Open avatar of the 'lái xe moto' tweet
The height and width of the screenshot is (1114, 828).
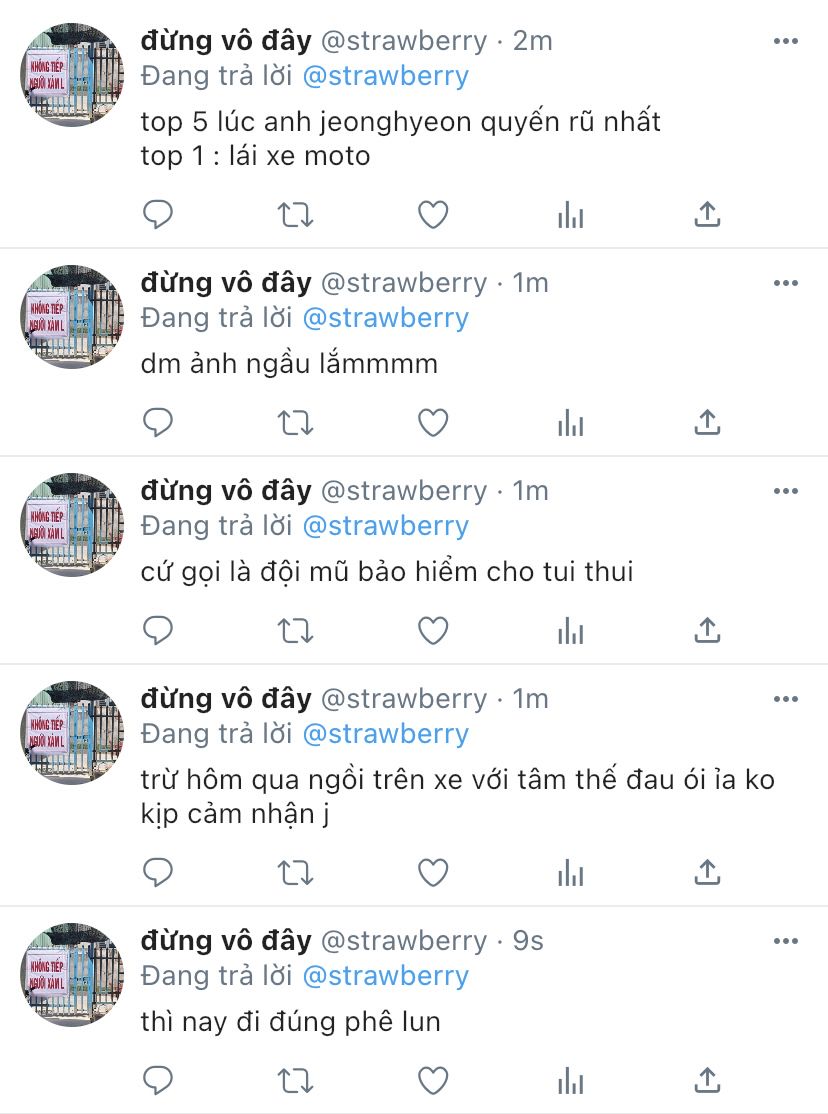pos(72,75)
